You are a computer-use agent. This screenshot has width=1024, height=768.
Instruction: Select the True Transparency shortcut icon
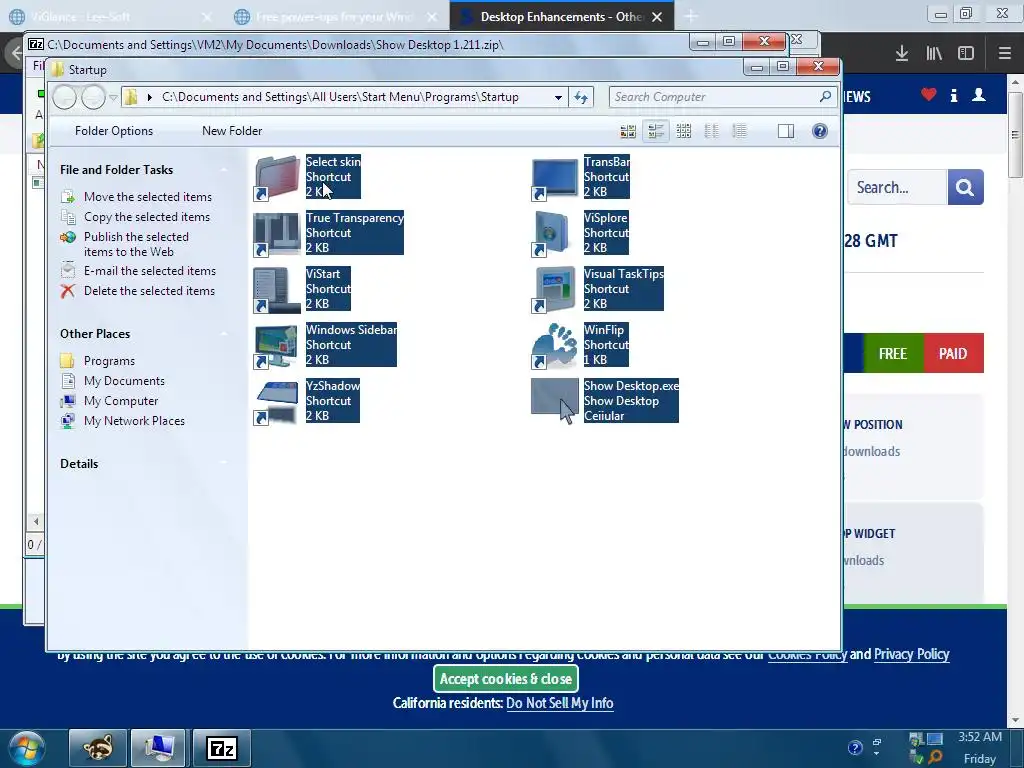[x=277, y=233]
